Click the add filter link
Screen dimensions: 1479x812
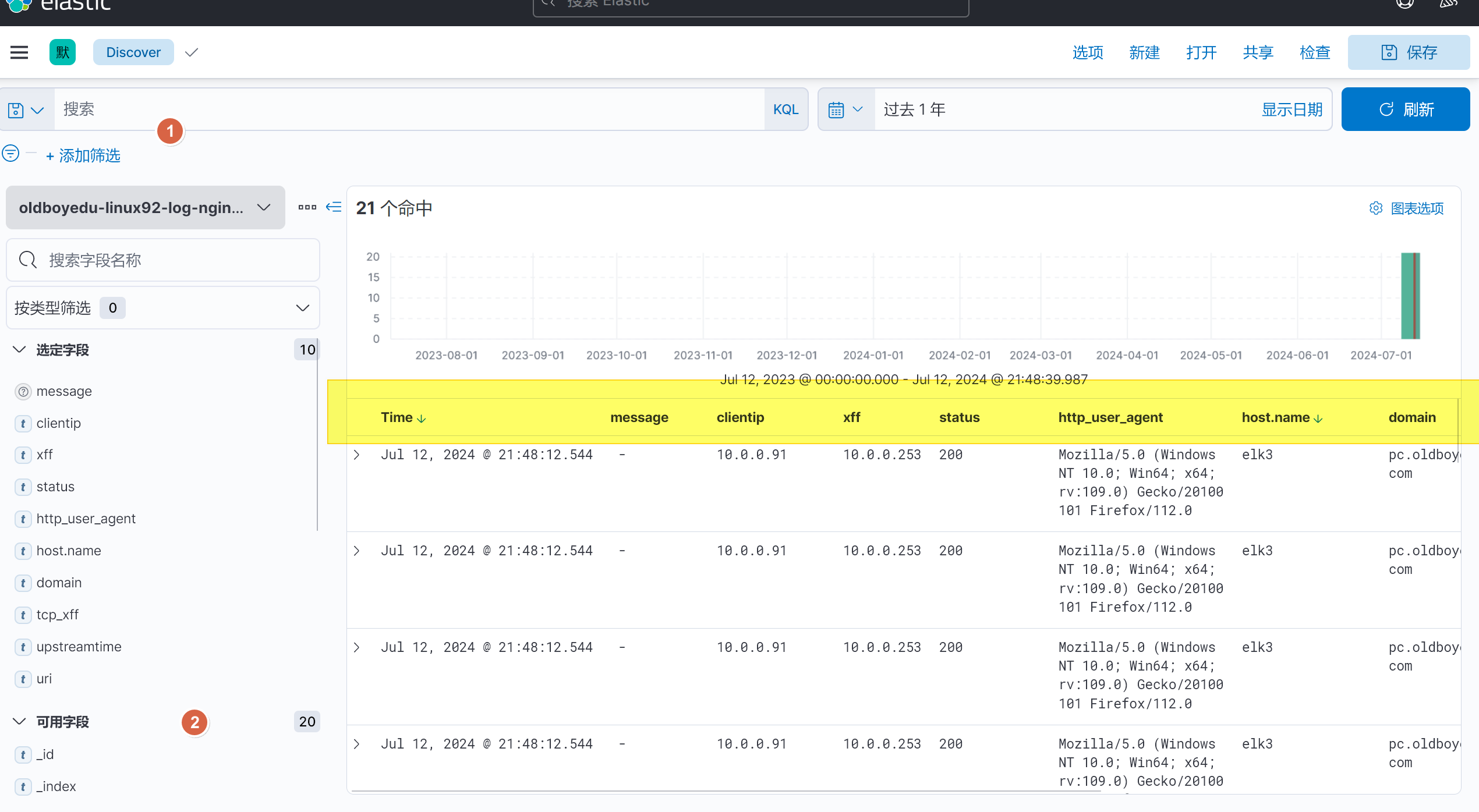coord(83,155)
